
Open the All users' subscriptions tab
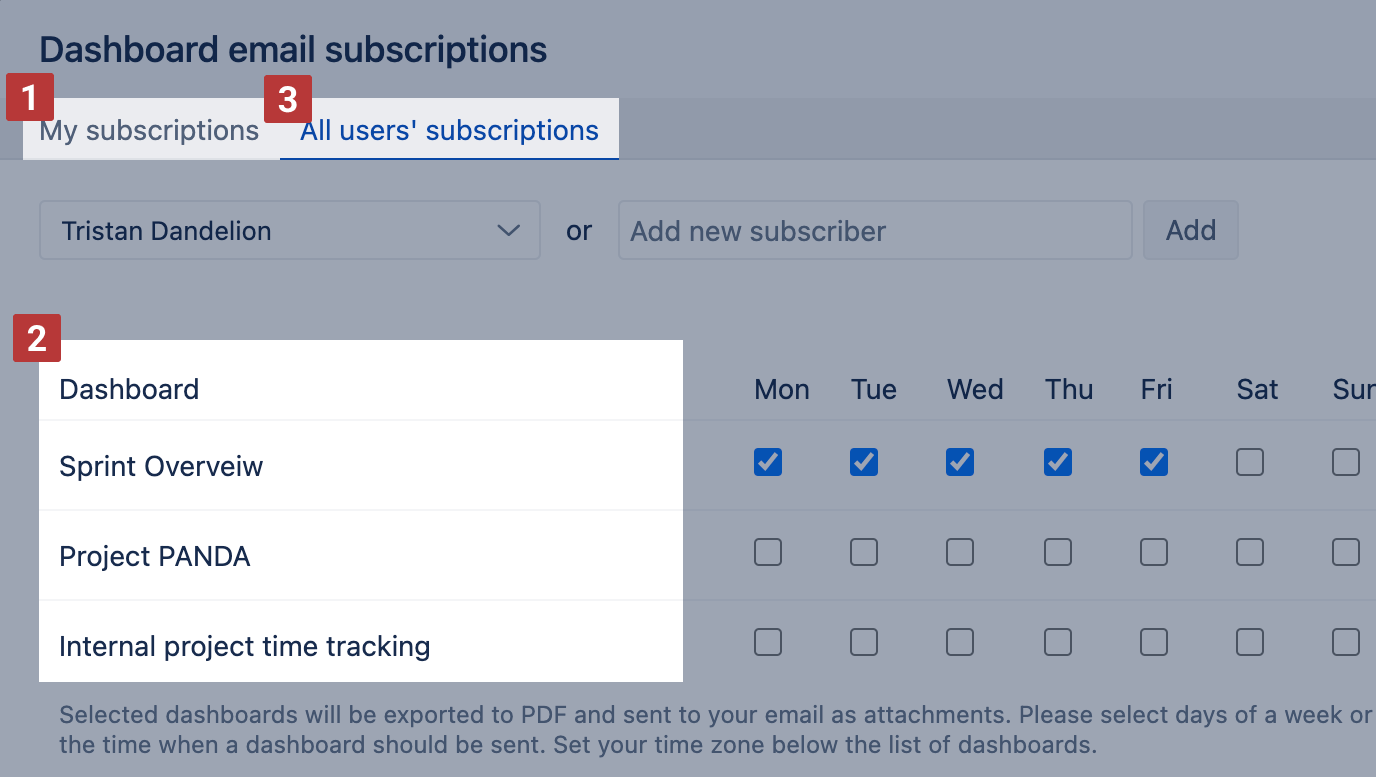pos(448,130)
